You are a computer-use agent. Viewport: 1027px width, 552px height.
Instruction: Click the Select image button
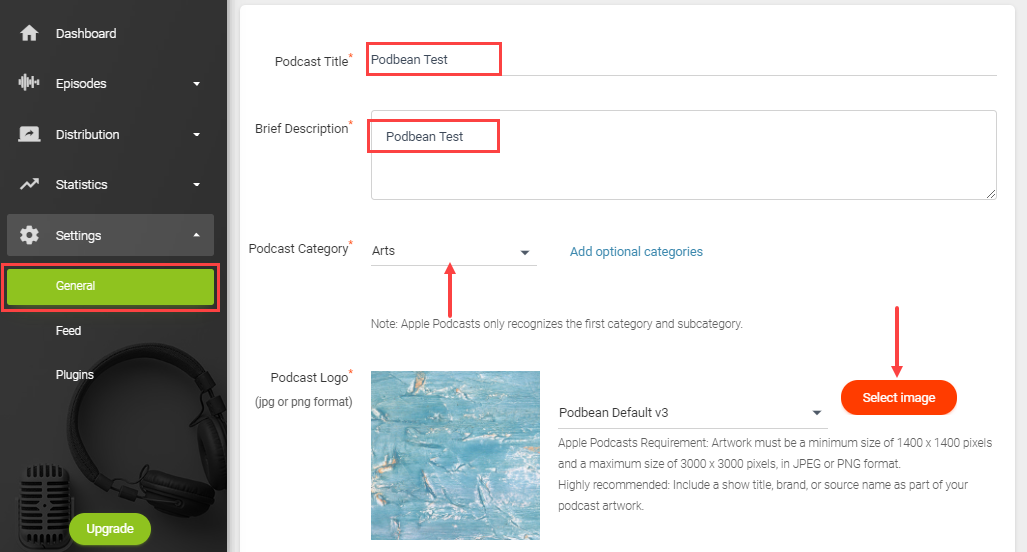tap(899, 397)
